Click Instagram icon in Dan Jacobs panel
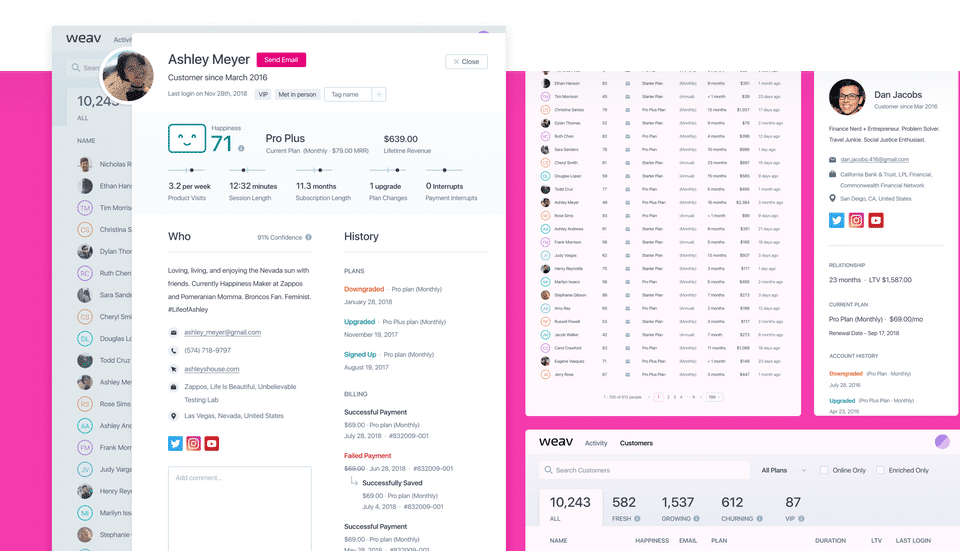This screenshot has width=960, height=551. coord(856,220)
